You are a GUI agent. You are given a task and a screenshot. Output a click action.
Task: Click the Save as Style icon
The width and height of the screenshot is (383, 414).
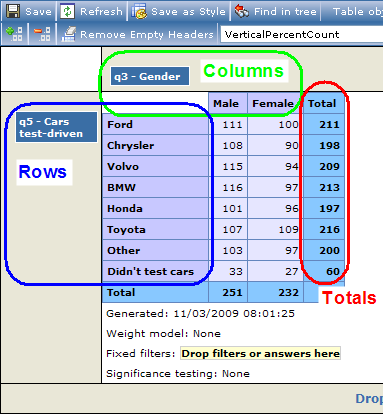pyautogui.click(x=139, y=12)
